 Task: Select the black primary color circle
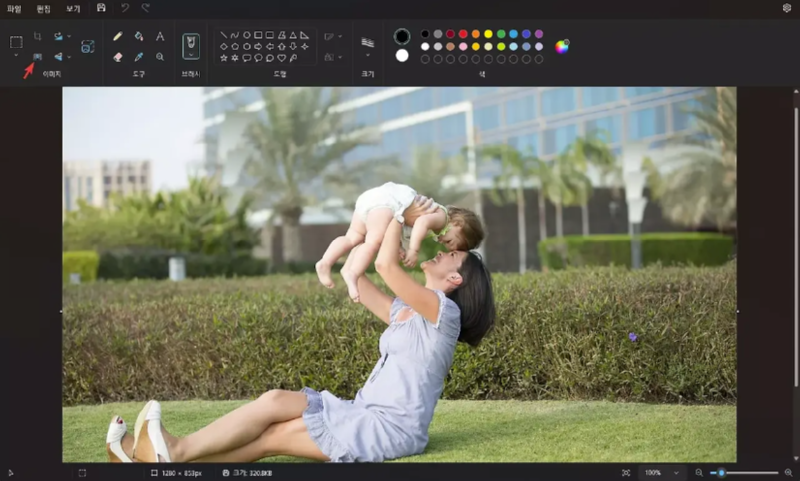point(402,36)
